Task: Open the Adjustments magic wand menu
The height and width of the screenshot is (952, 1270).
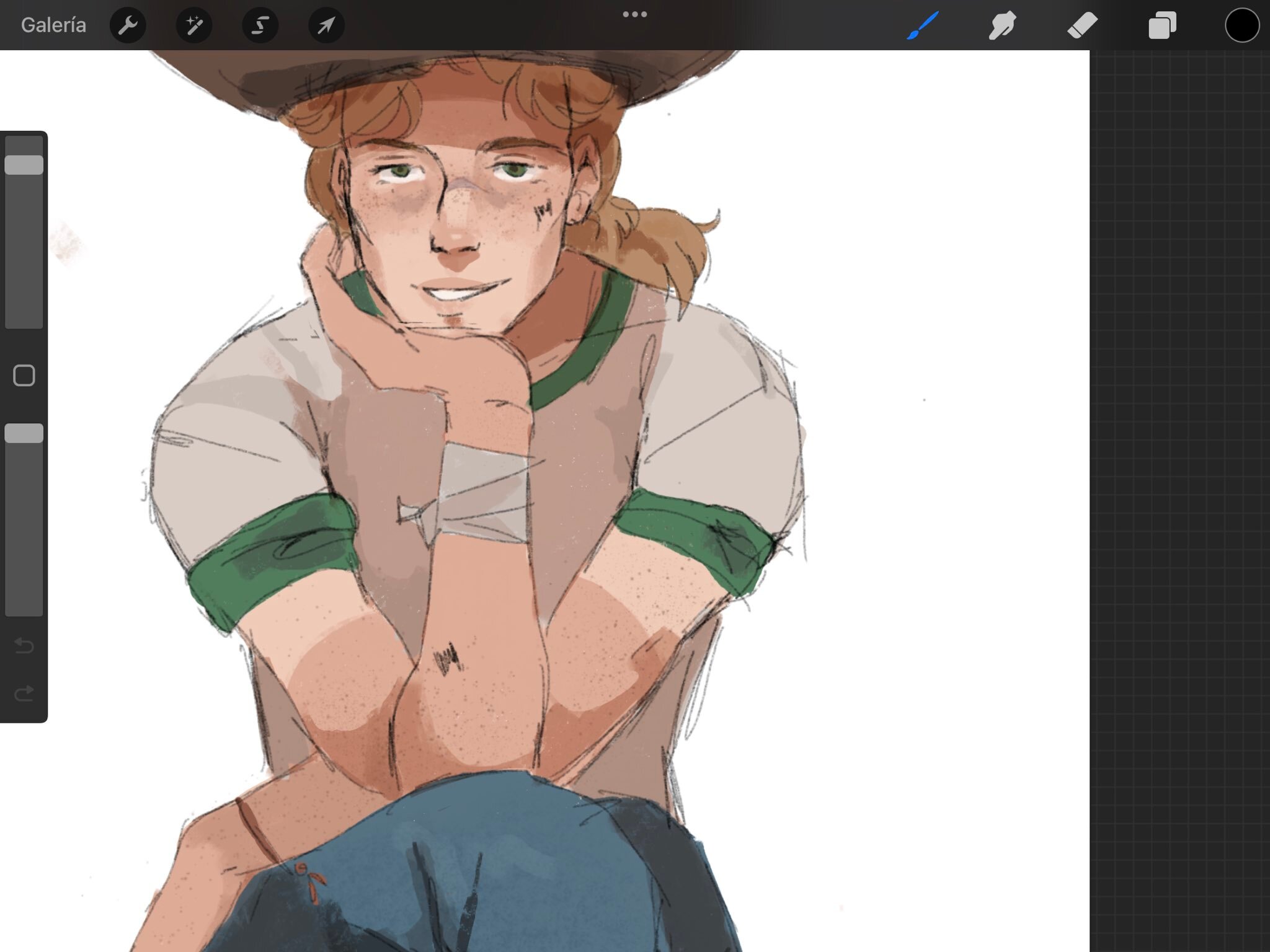Action: click(x=194, y=25)
